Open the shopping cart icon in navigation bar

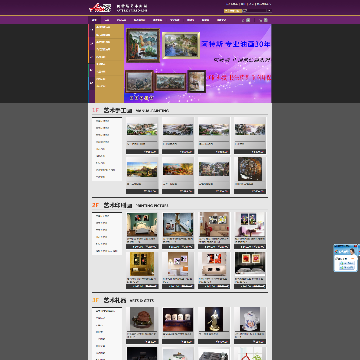tap(265, 20)
